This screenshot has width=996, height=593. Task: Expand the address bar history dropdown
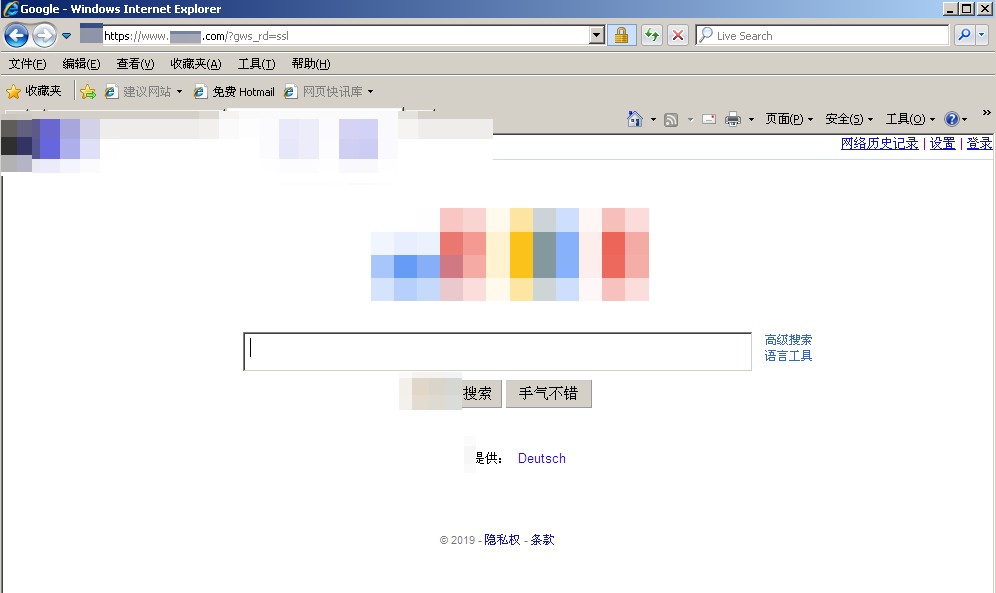tap(596, 36)
